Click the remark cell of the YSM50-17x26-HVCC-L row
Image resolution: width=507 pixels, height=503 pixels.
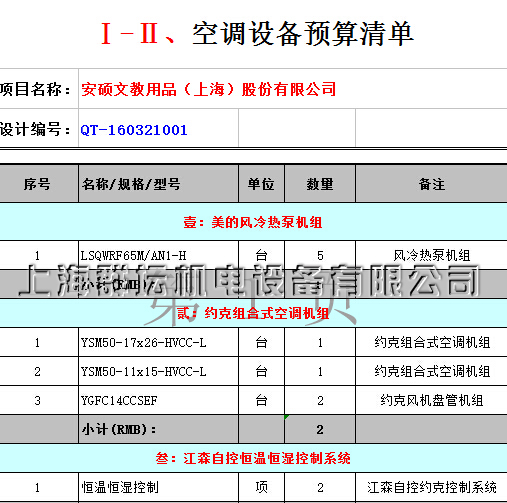pyautogui.click(x=432, y=342)
